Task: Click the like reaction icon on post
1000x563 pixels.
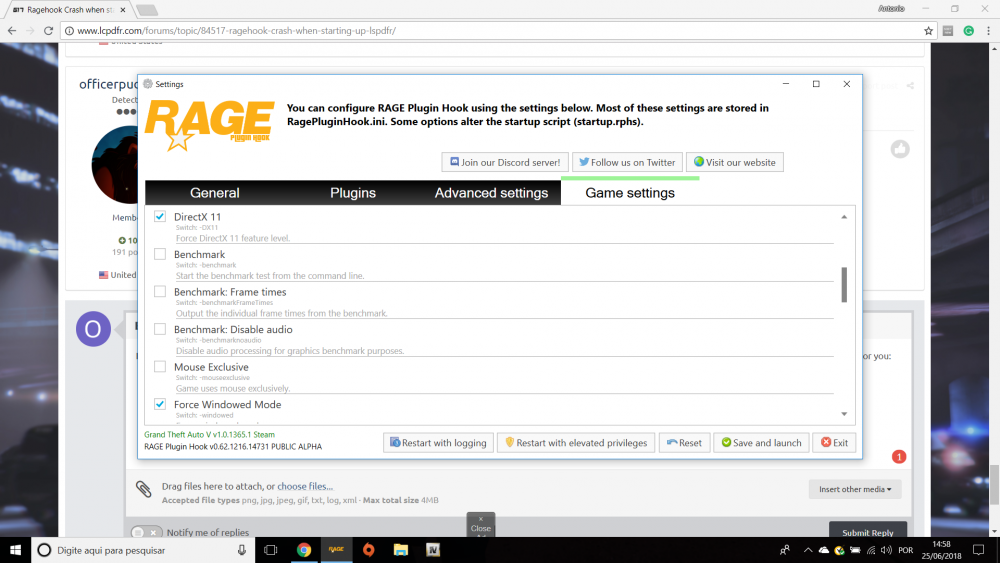Action: [x=900, y=149]
